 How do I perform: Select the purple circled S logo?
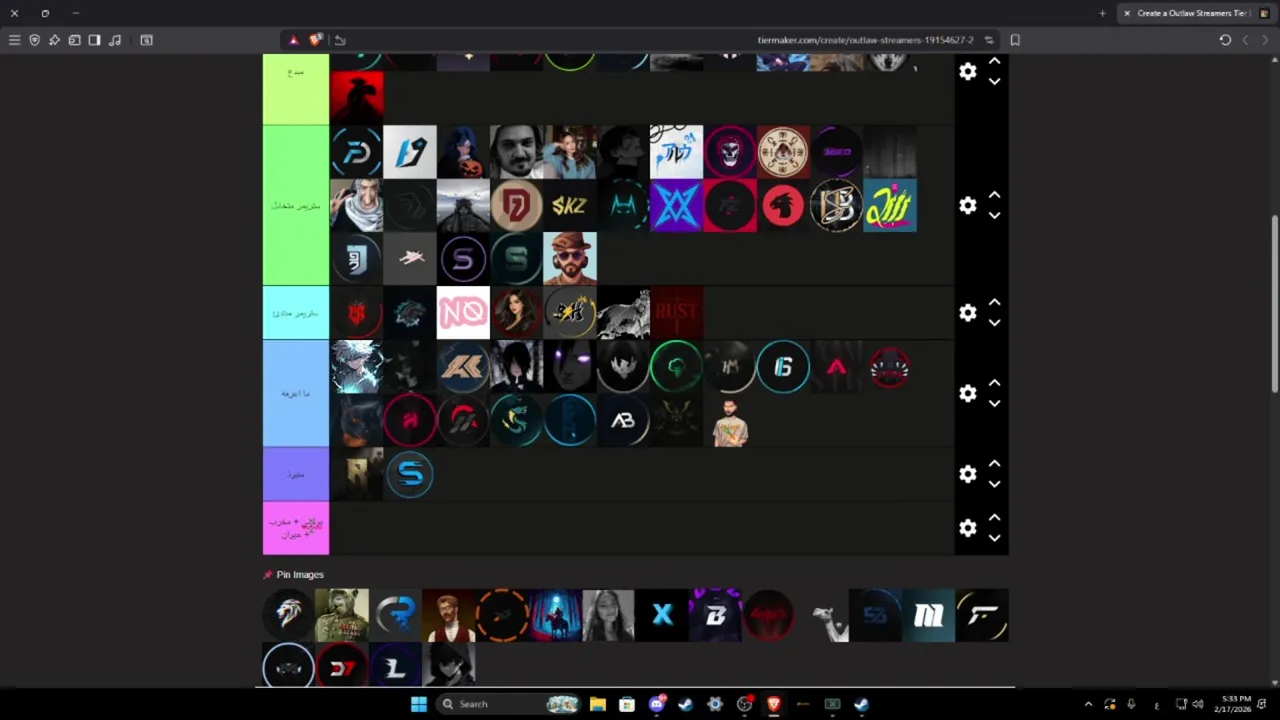pos(463,259)
